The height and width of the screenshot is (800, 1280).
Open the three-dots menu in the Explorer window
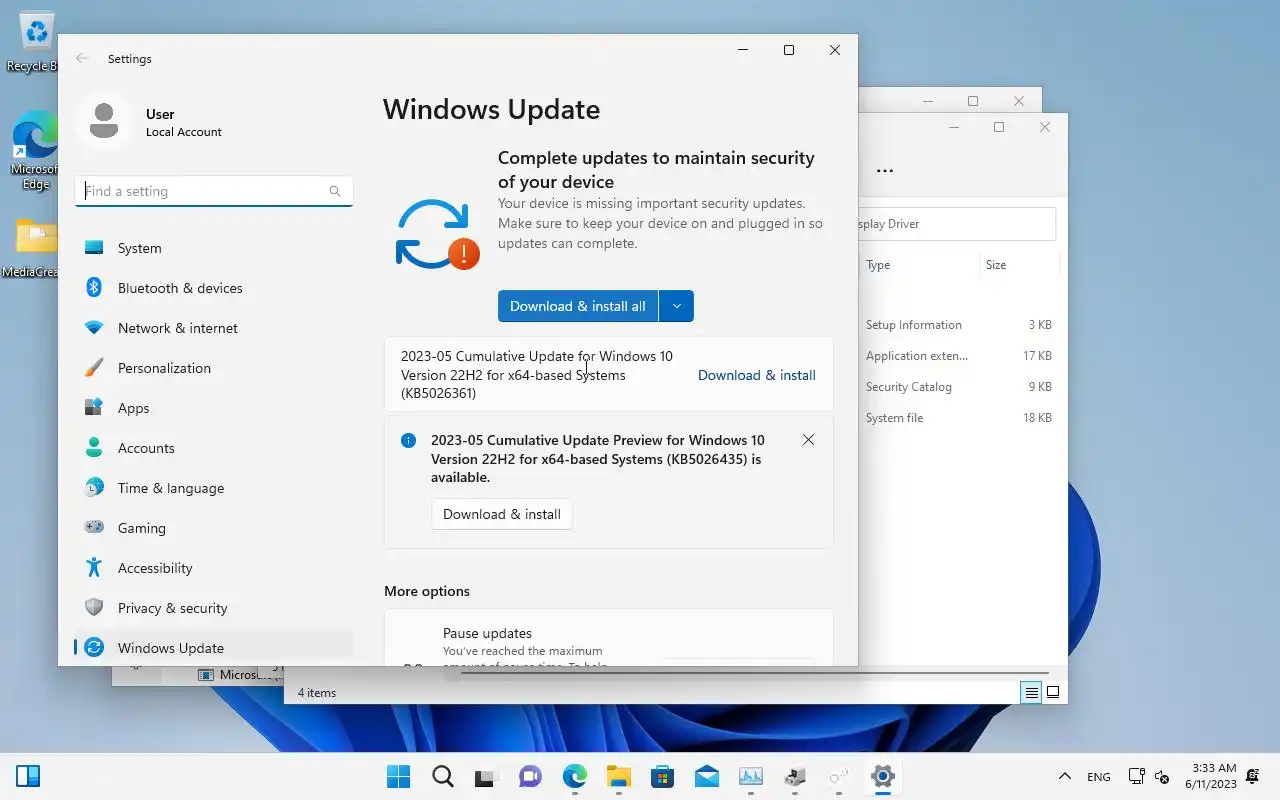(x=885, y=170)
